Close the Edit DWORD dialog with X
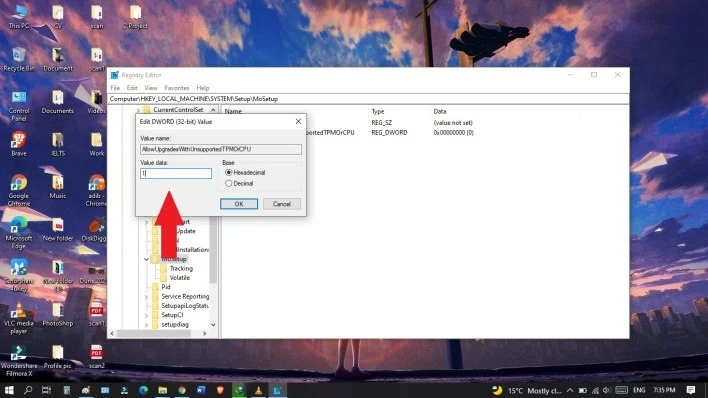The height and width of the screenshot is (398, 708). click(298, 122)
